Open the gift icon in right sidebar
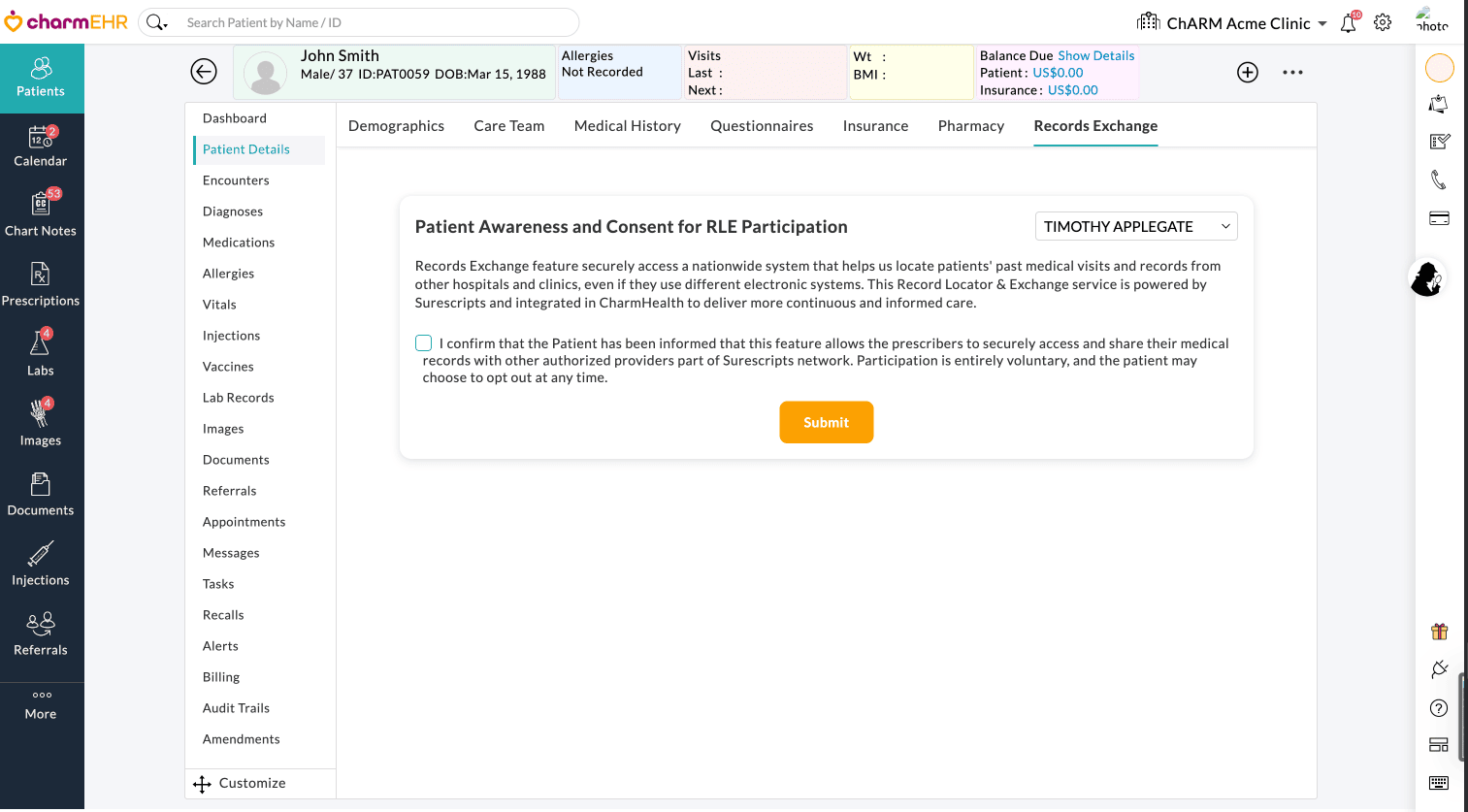 coord(1439,632)
